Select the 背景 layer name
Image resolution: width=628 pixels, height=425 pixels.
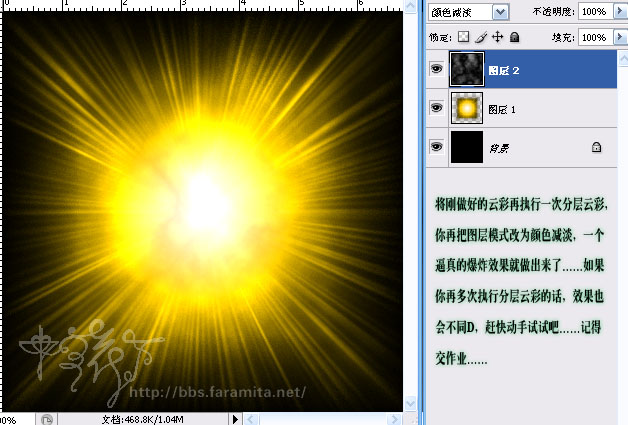(499, 149)
